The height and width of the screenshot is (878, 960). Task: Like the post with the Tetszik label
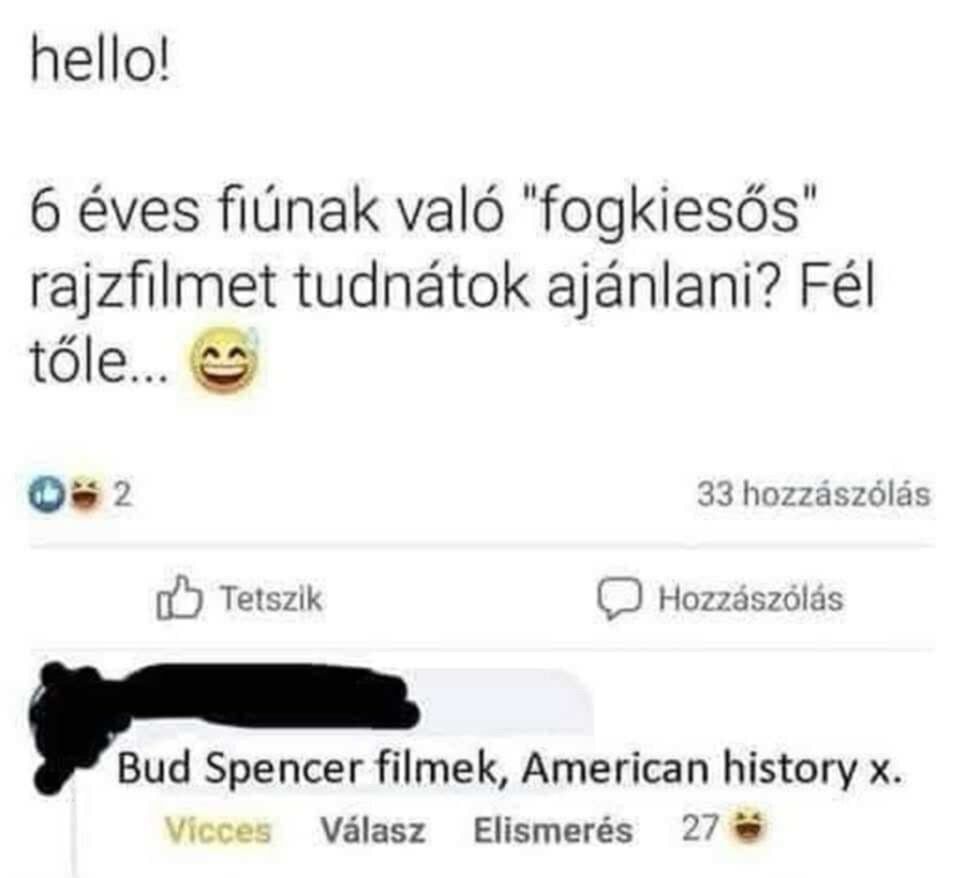(x=271, y=598)
